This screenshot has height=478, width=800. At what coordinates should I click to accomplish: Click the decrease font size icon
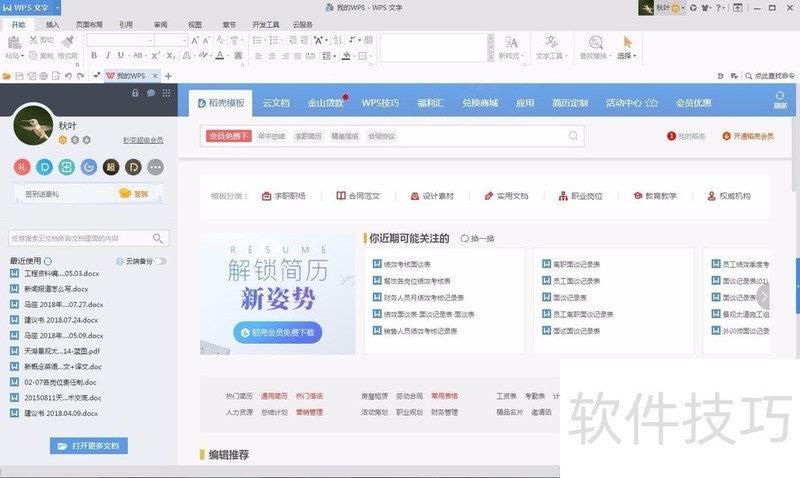pyautogui.click(x=207, y=40)
